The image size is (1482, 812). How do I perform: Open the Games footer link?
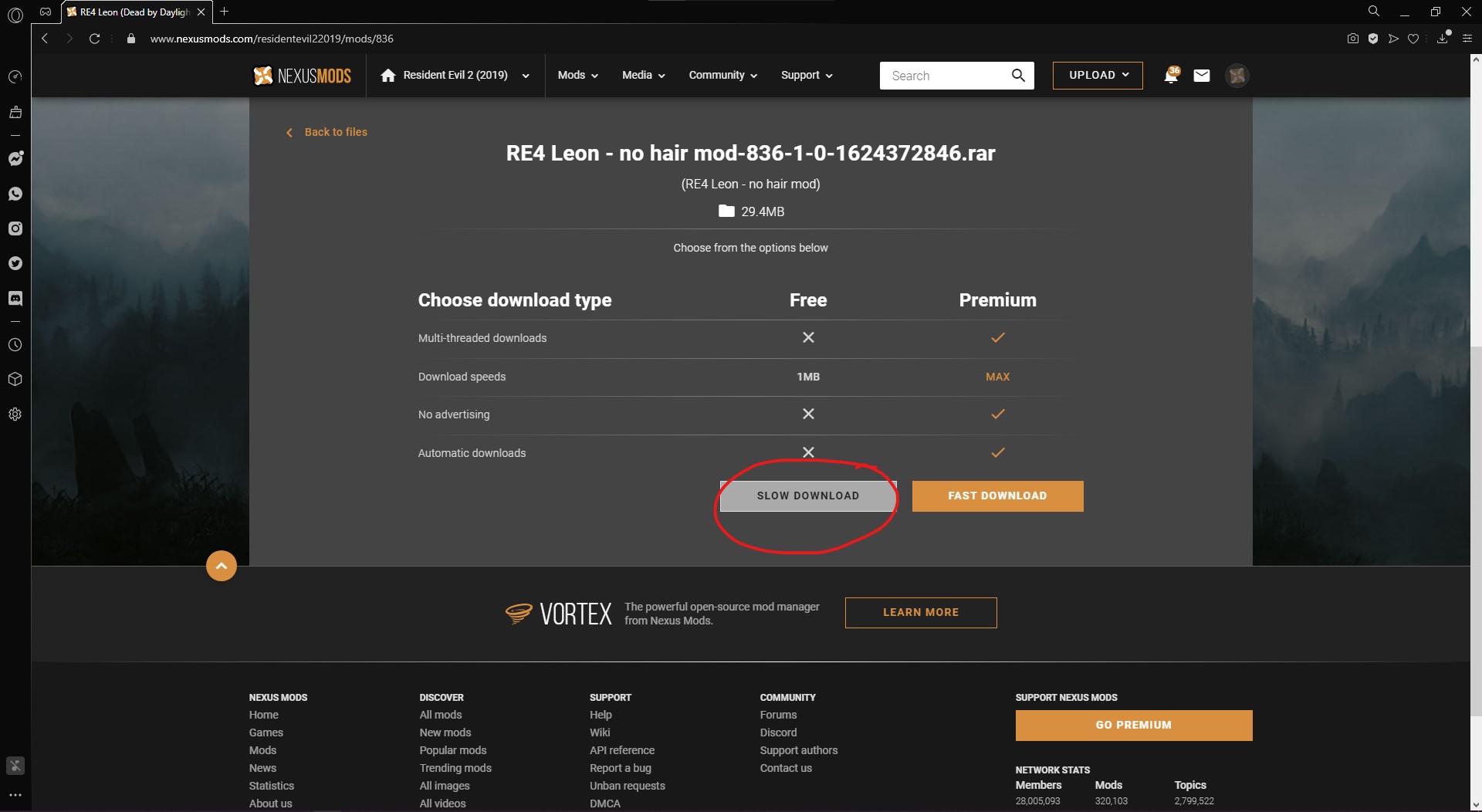pyautogui.click(x=266, y=733)
